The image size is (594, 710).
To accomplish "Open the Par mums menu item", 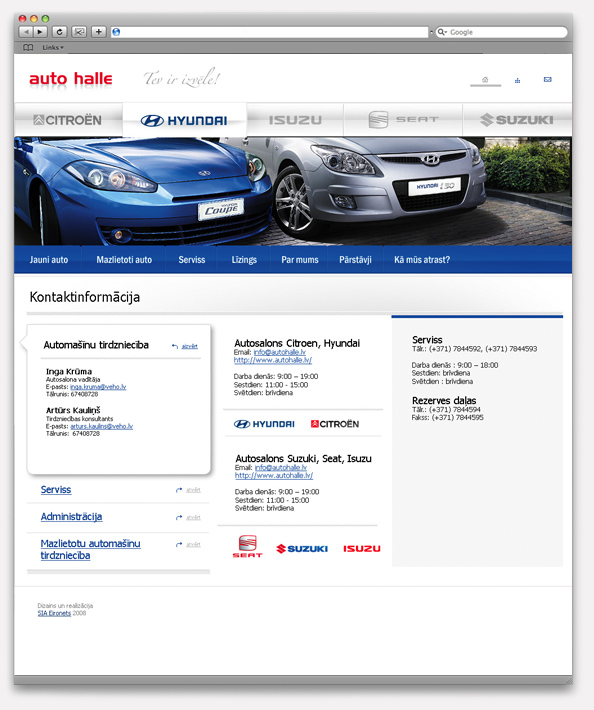I will (x=300, y=260).
